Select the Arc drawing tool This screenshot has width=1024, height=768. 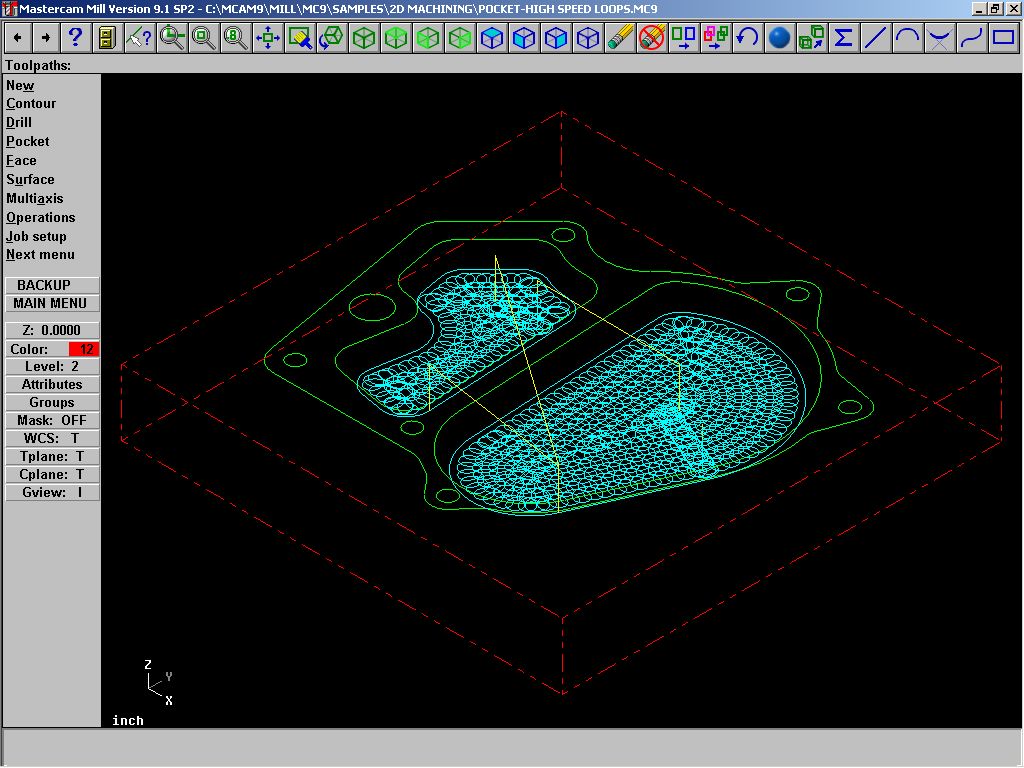pyautogui.click(x=908, y=38)
